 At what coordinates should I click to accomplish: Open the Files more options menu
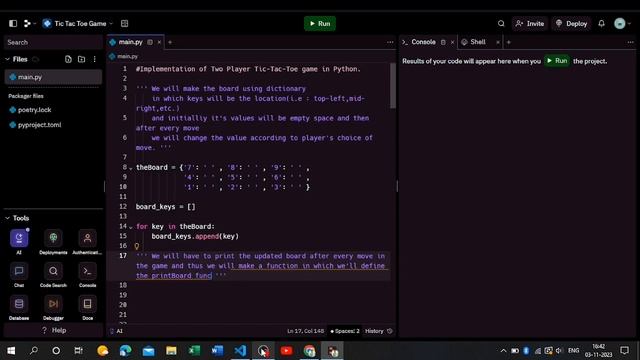pyautogui.click(x=95, y=59)
